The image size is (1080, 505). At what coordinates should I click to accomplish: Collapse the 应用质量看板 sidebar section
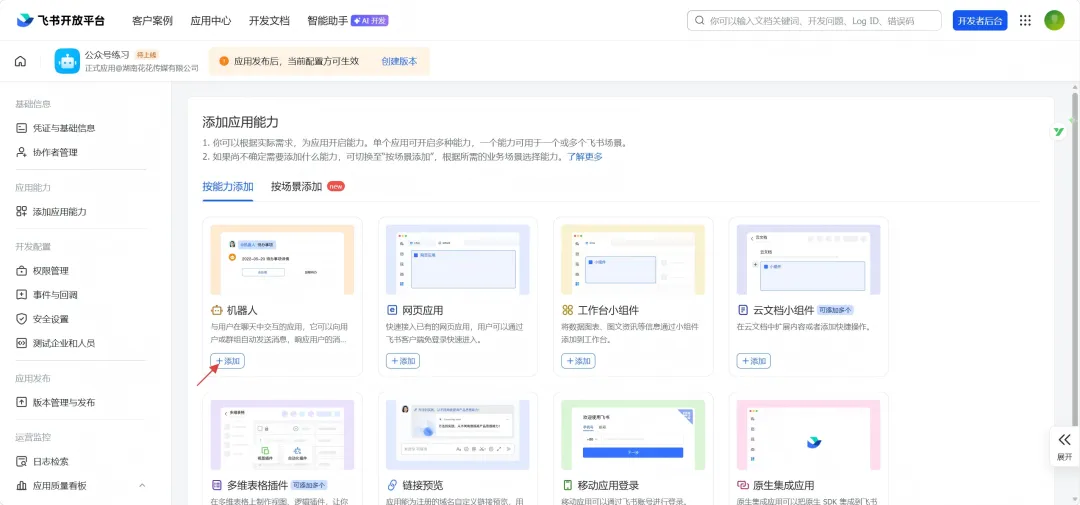click(x=143, y=486)
